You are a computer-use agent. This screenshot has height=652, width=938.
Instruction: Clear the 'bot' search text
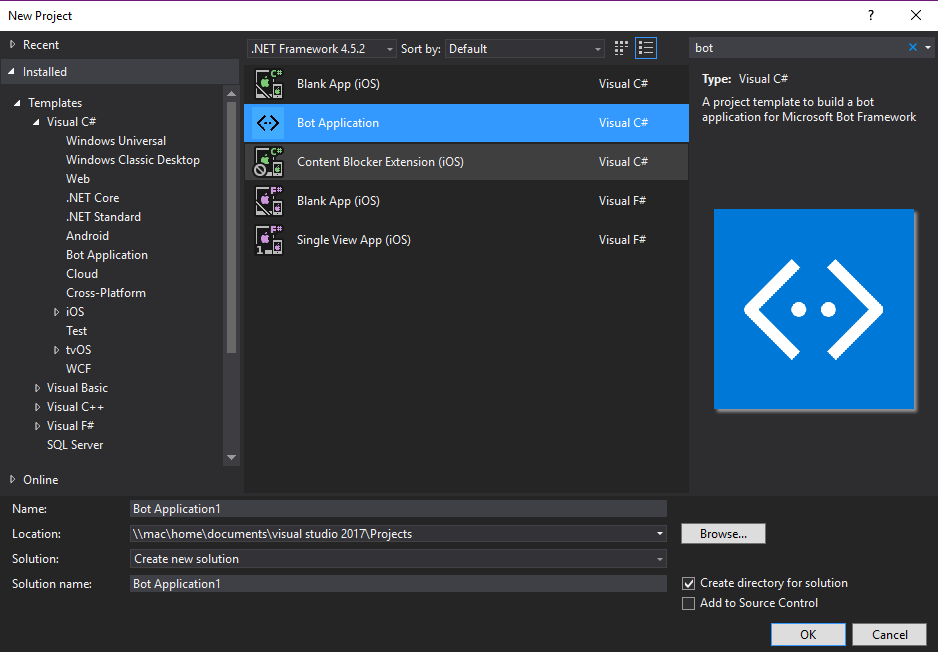913,47
